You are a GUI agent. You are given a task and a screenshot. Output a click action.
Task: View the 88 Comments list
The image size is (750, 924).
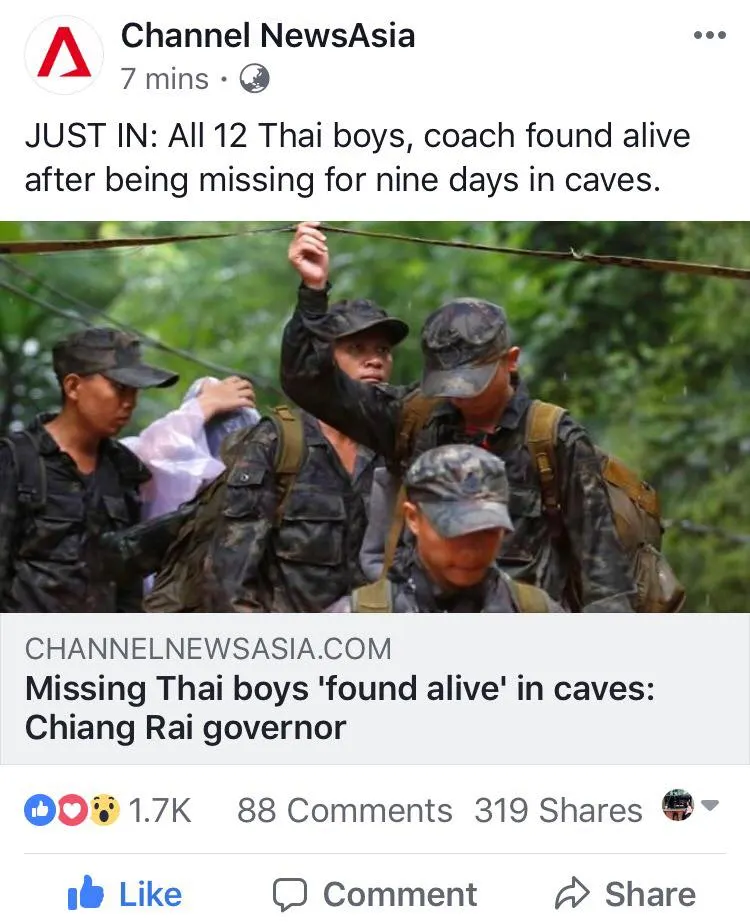pos(345,810)
